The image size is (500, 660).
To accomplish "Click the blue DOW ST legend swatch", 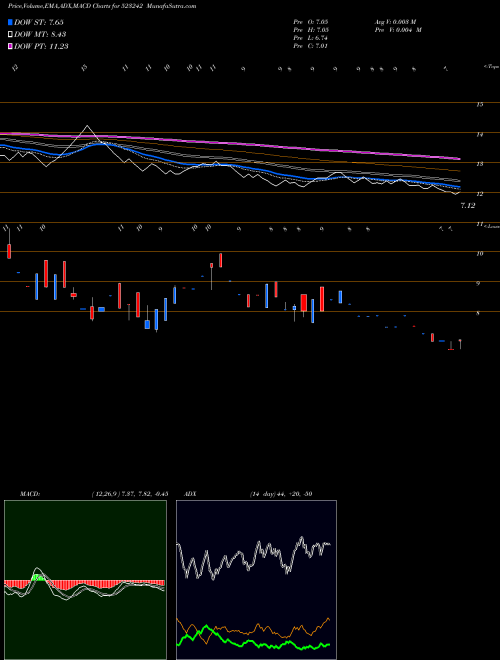I will (11, 22).
